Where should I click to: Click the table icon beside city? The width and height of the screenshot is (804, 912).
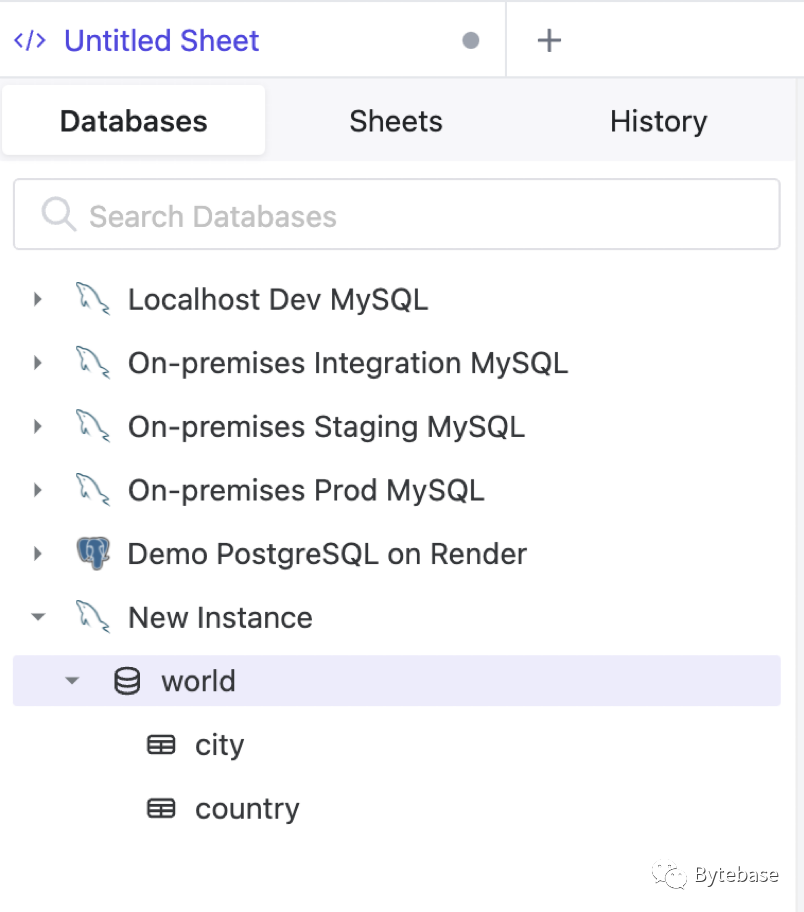(161, 745)
